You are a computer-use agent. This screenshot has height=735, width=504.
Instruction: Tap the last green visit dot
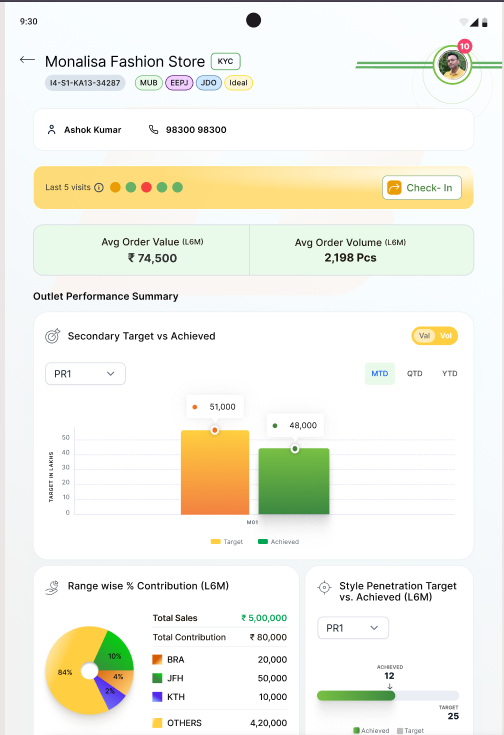pos(177,188)
